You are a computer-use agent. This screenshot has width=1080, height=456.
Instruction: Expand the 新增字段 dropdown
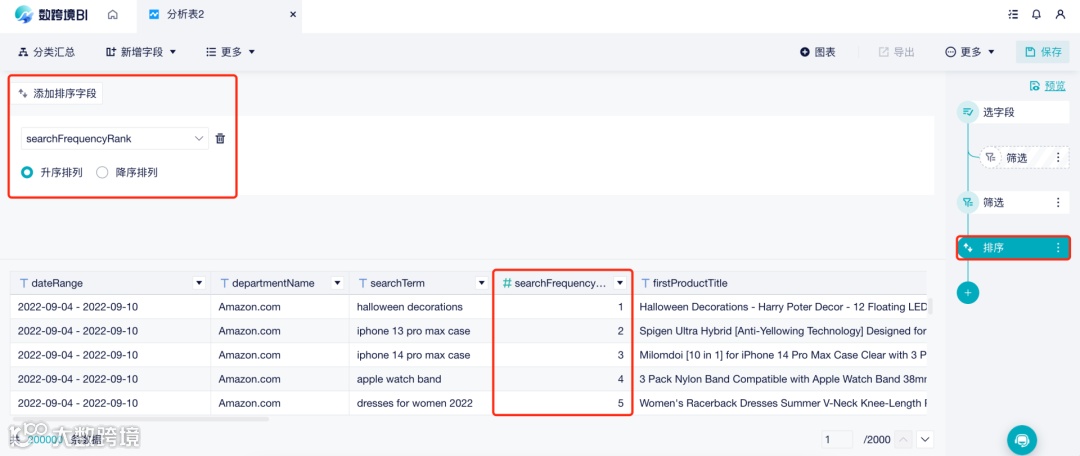click(141, 52)
